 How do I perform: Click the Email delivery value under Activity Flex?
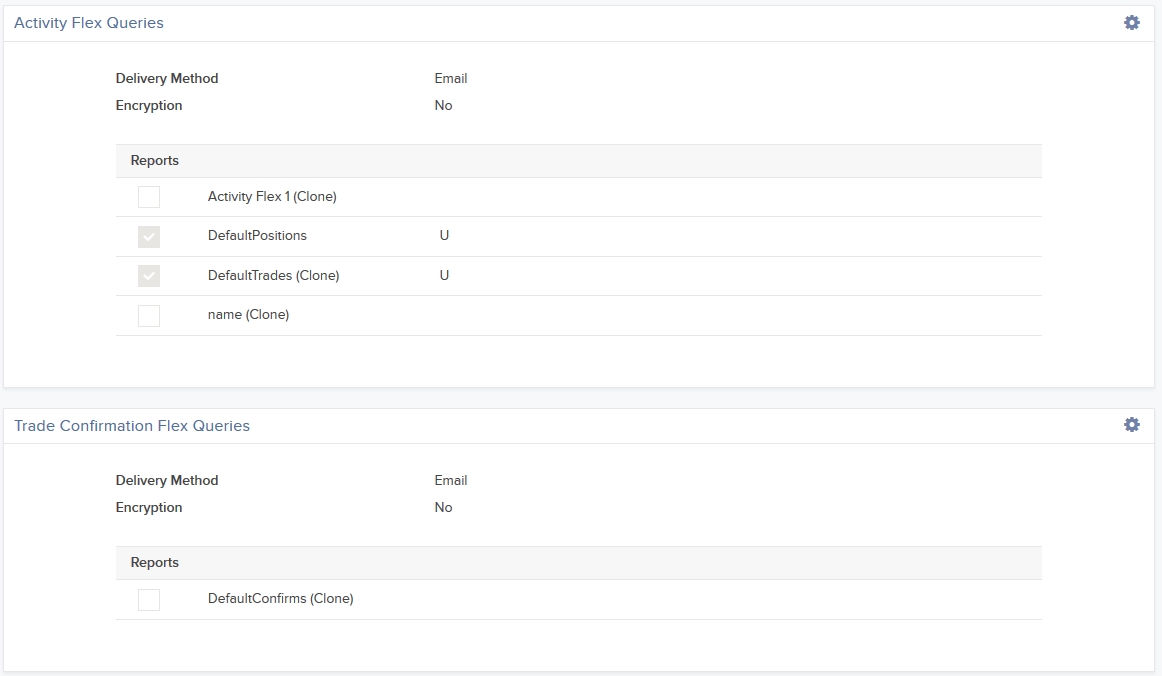tap(451, 79)
